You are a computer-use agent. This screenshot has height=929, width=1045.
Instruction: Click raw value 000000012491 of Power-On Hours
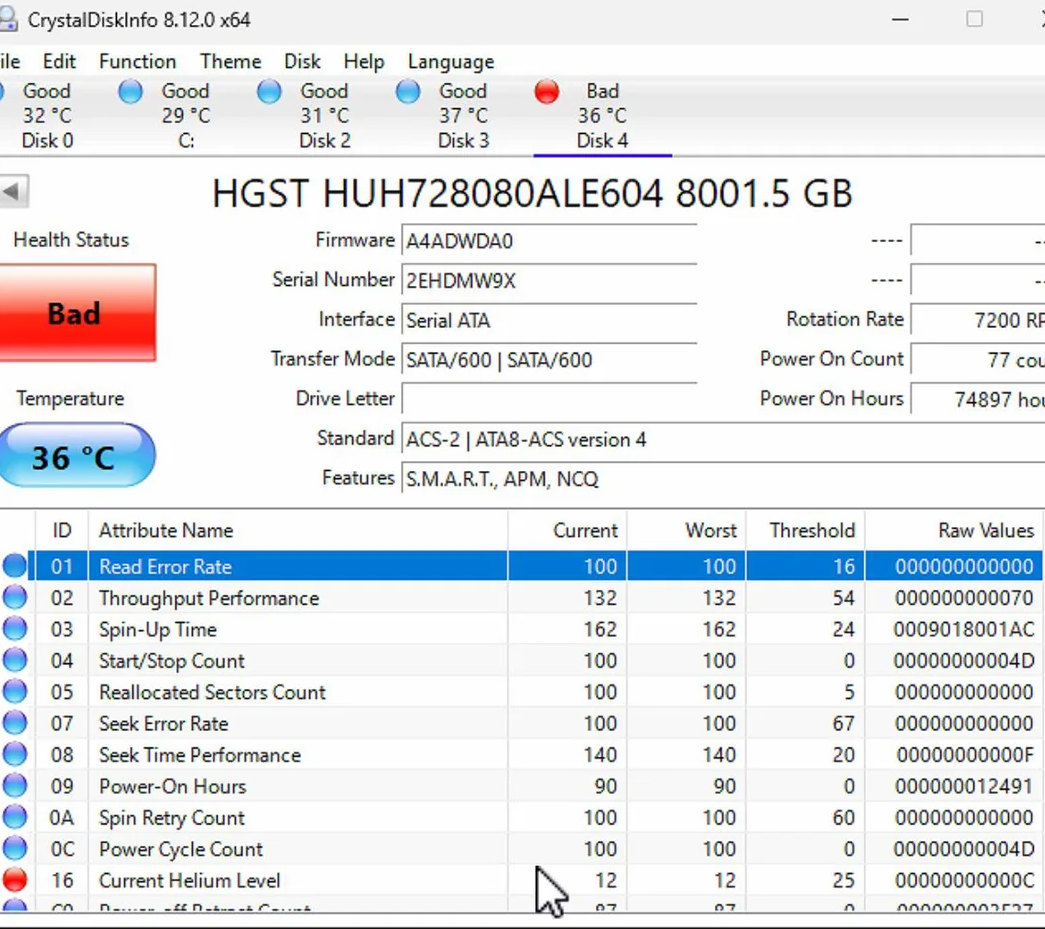click(x=964, y=786)
